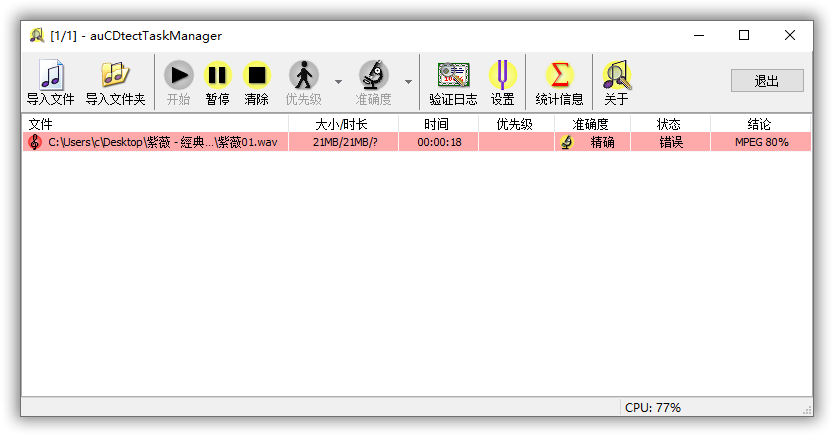Click the MPEG 80% conclusion cell
Viewport: 834px width, 437px height.
tap(761, 142)
